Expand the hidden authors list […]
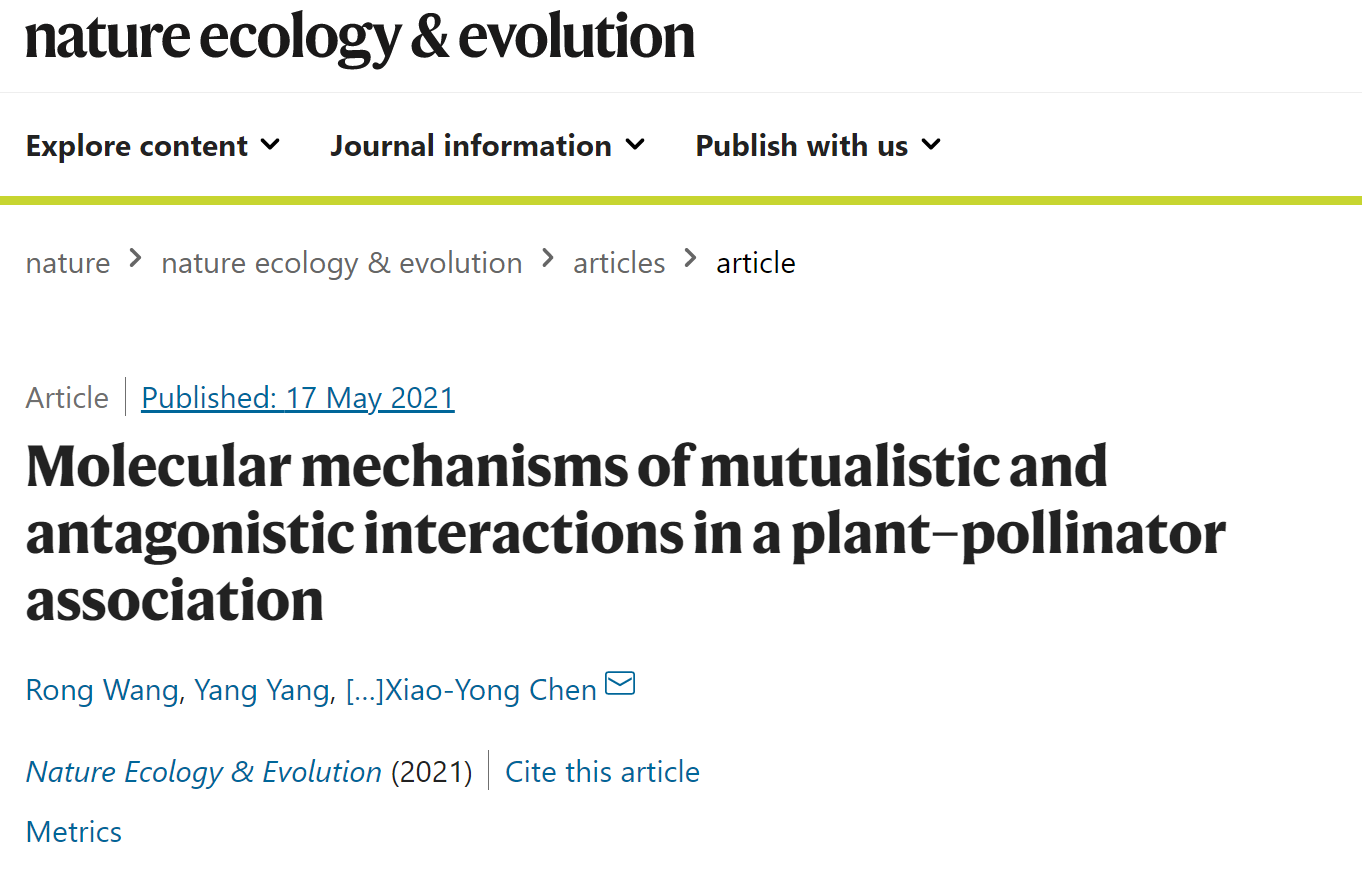Viewport: 1362px width, 894px height. [364, 690]
